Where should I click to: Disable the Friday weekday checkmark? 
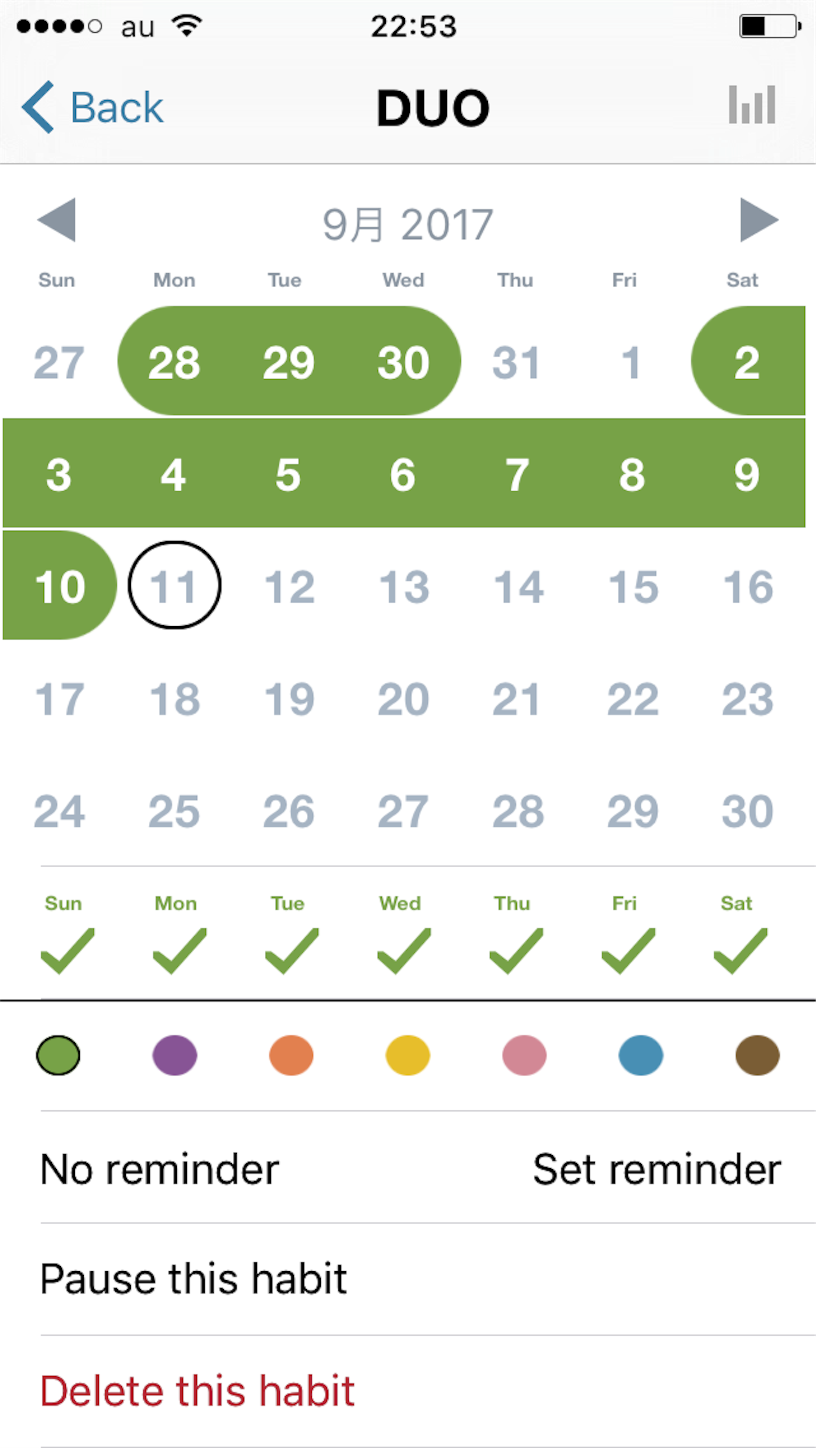(x=629, y=951)
